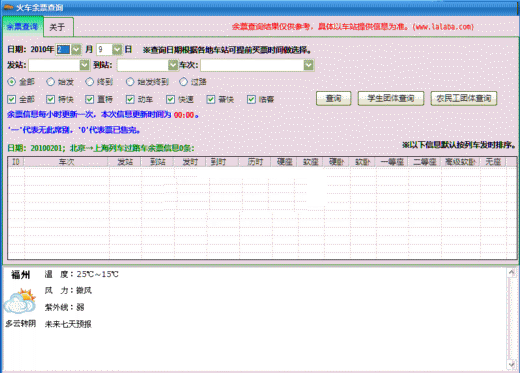Screen dimensions: 520x373
Task: Toggle the 快速 checkbox
Action: (x=171, y=99)
